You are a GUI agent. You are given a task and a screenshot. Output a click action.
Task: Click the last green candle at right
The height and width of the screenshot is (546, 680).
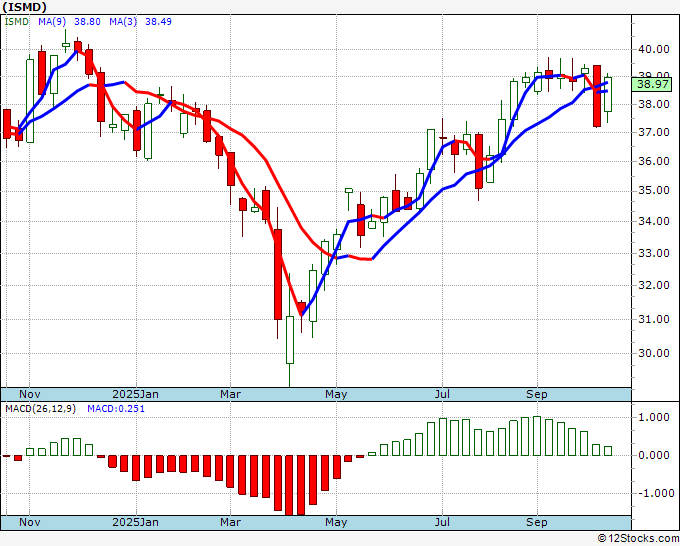[608, 95]
